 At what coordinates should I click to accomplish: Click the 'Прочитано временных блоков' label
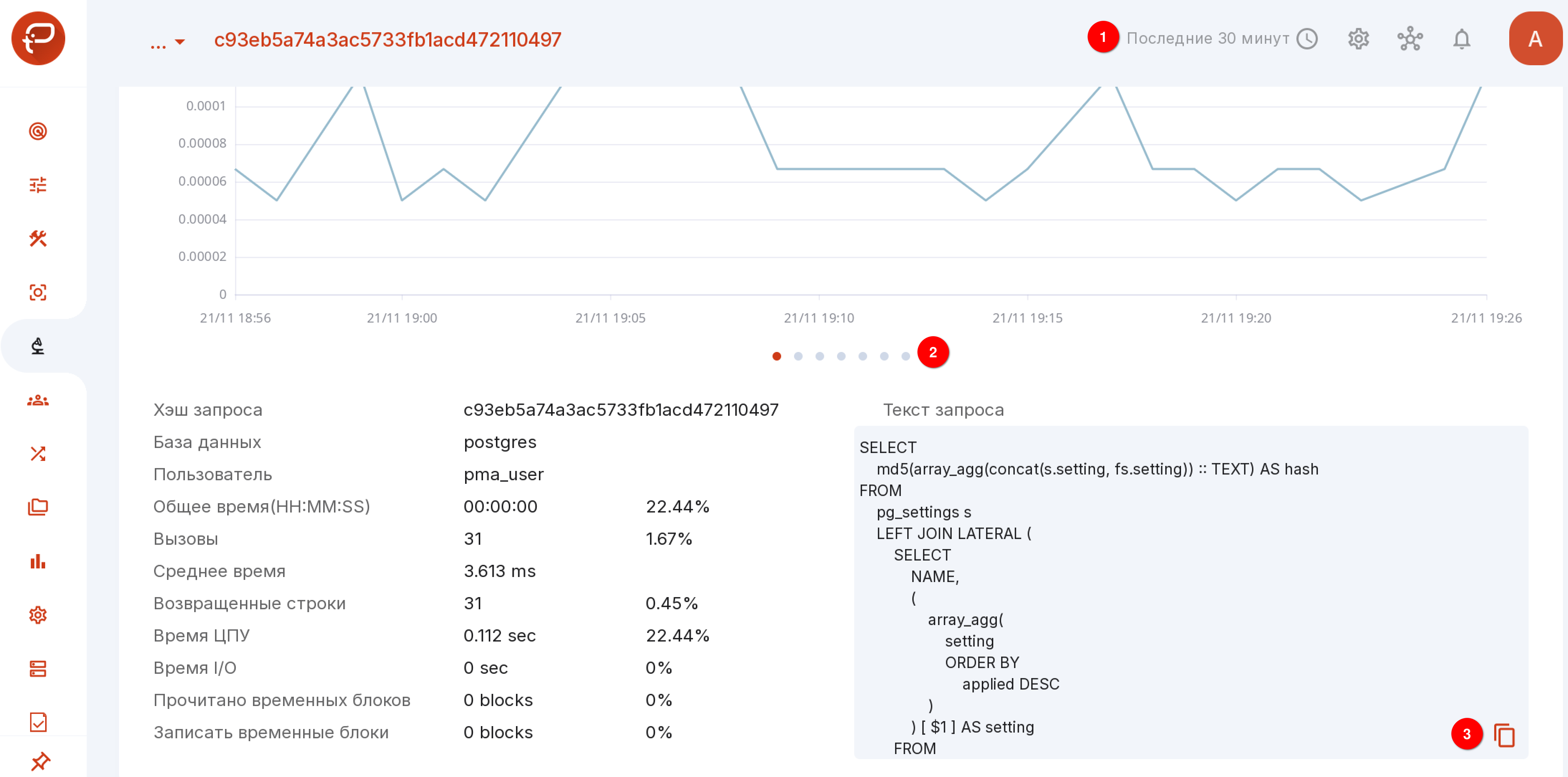[282, 700]
